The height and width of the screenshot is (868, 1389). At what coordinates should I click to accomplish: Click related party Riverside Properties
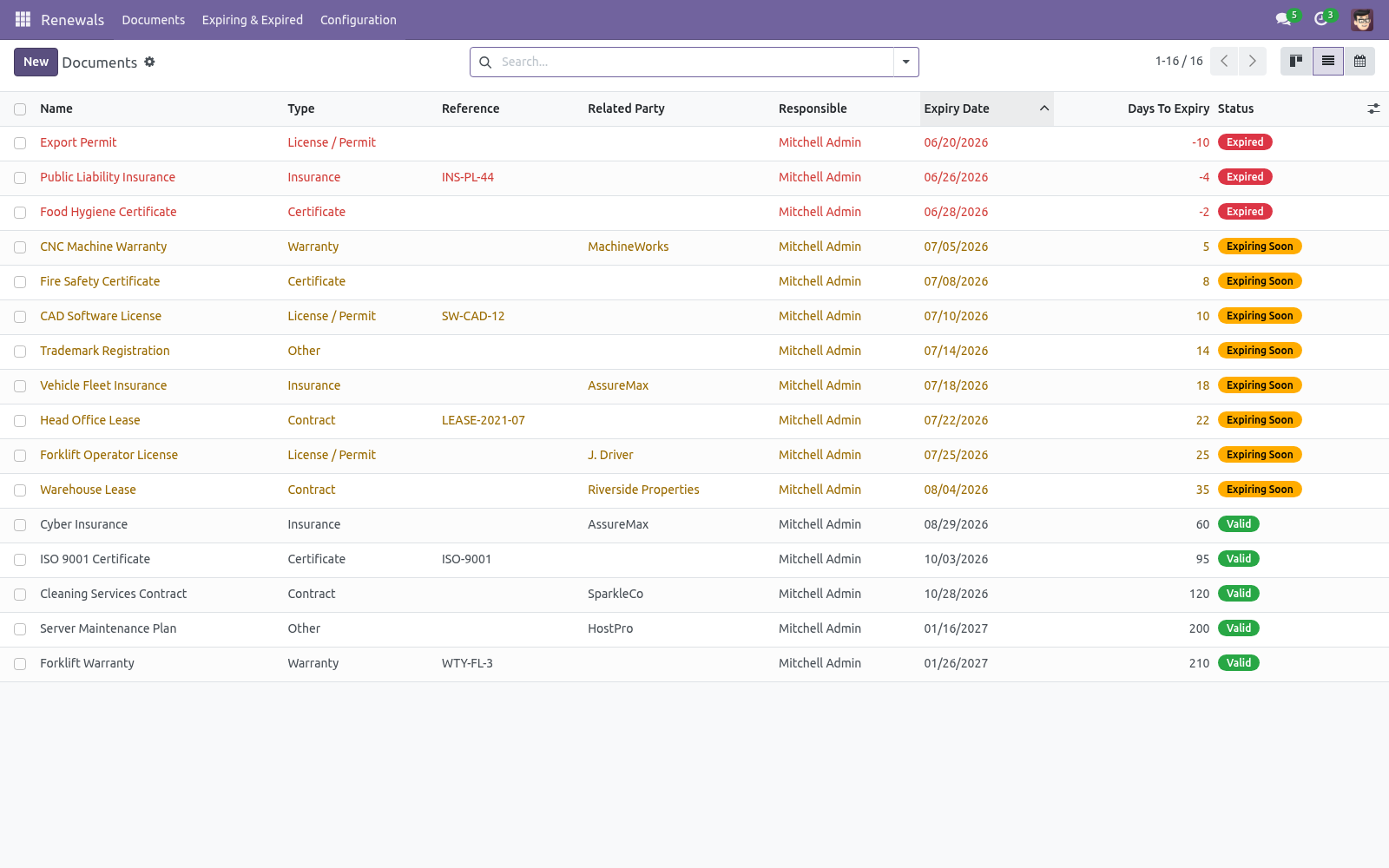643,490
